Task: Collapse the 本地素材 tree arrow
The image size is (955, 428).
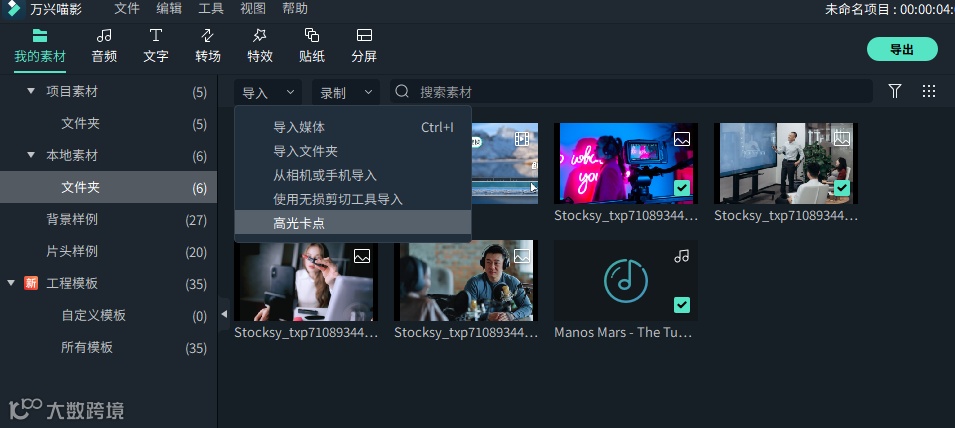Action: 31,155
